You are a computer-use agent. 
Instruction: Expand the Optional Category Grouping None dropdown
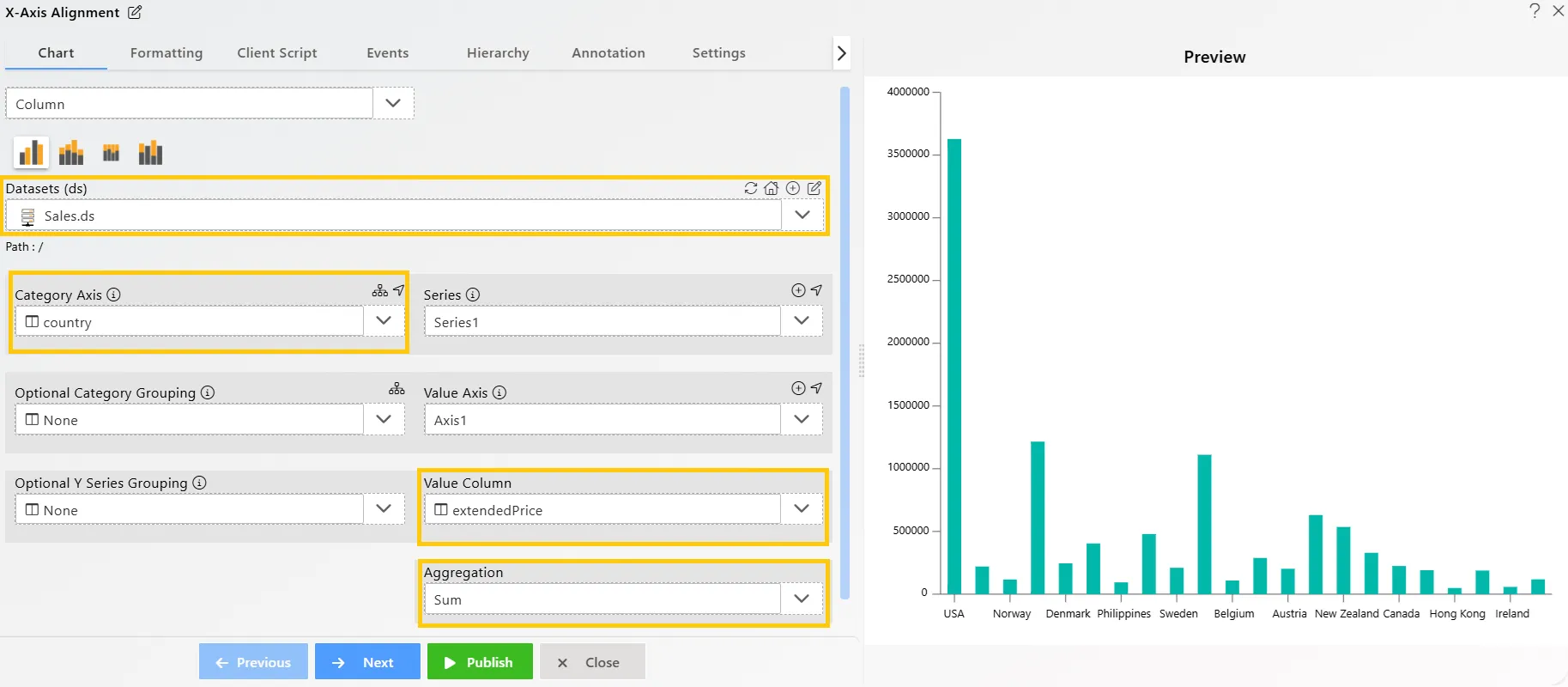pos(384,419)
